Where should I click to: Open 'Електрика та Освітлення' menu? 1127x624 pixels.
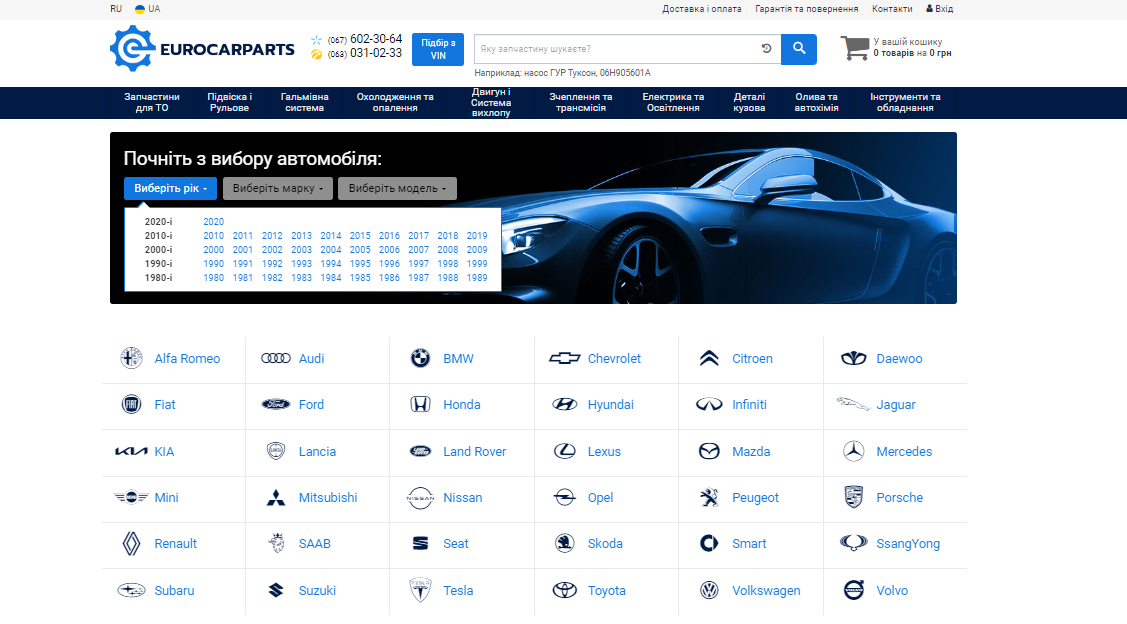[x=673, y=103]
